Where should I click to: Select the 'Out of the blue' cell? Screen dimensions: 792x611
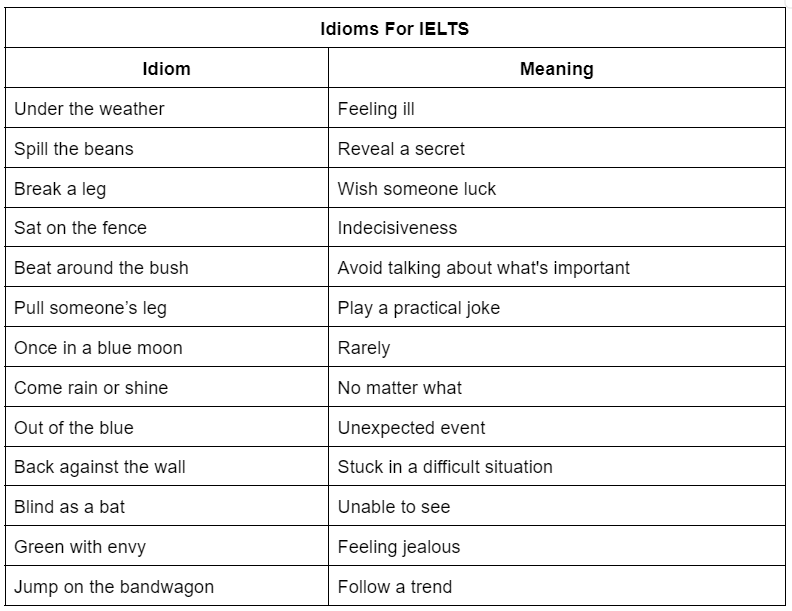[x=74, y=428]
